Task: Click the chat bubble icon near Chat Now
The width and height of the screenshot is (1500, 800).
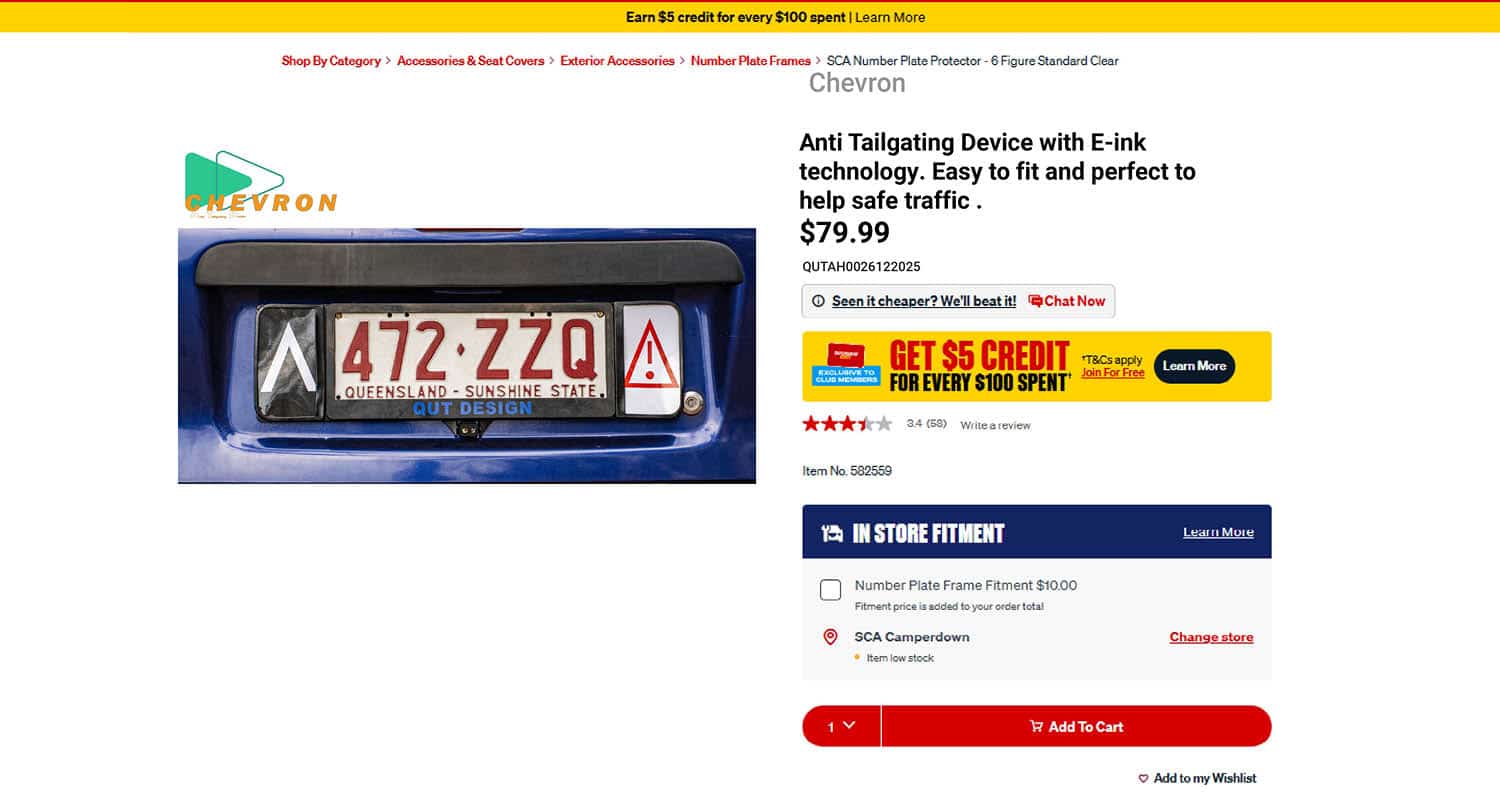Action: pos(1035,301)
